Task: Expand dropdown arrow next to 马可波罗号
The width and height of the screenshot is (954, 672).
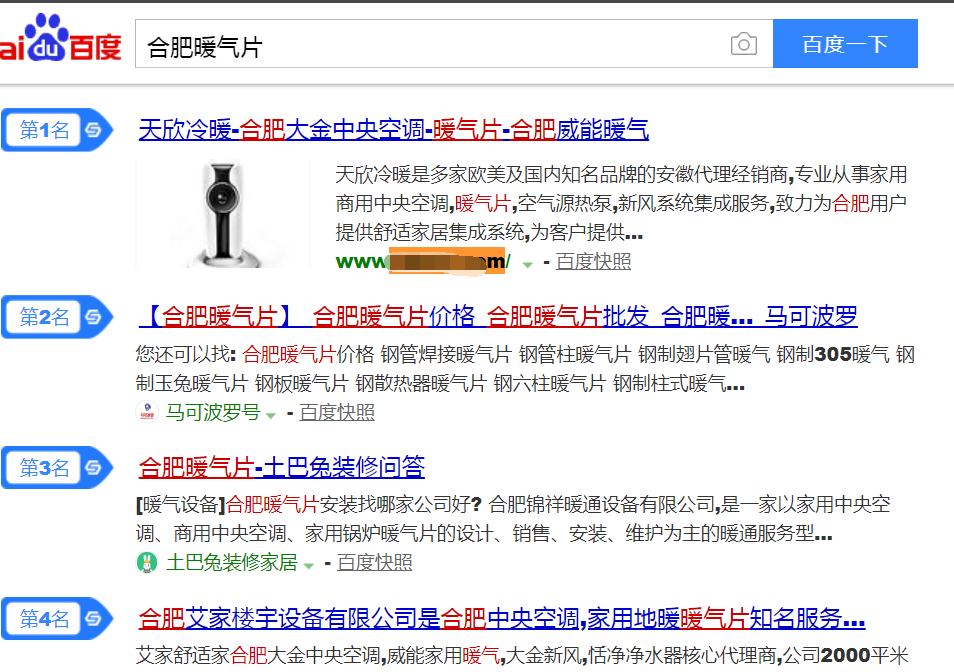Action: click(271, 415)
